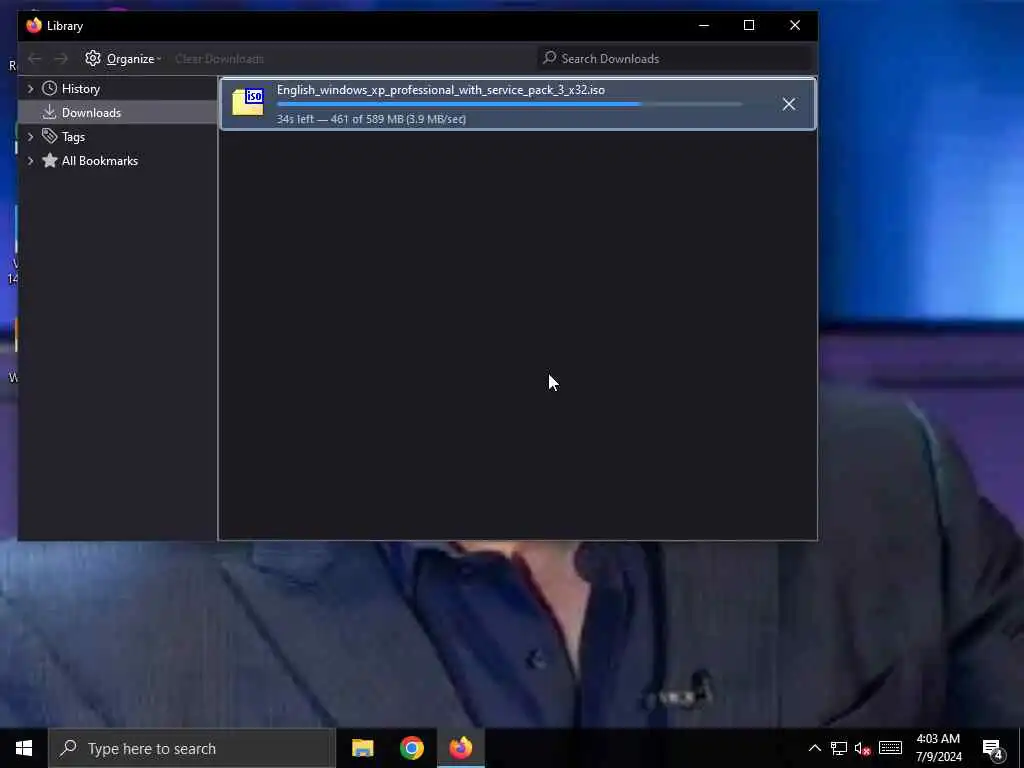This screenshot has width=1024, height=768.
Task: Expand the All Bookmarks node
Action: 30,161
